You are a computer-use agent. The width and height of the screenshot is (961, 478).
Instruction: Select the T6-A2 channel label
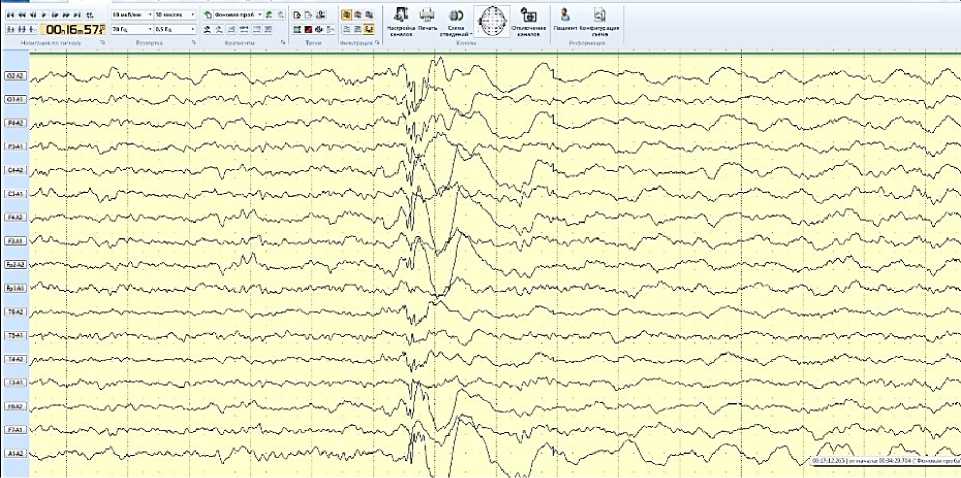14,311
